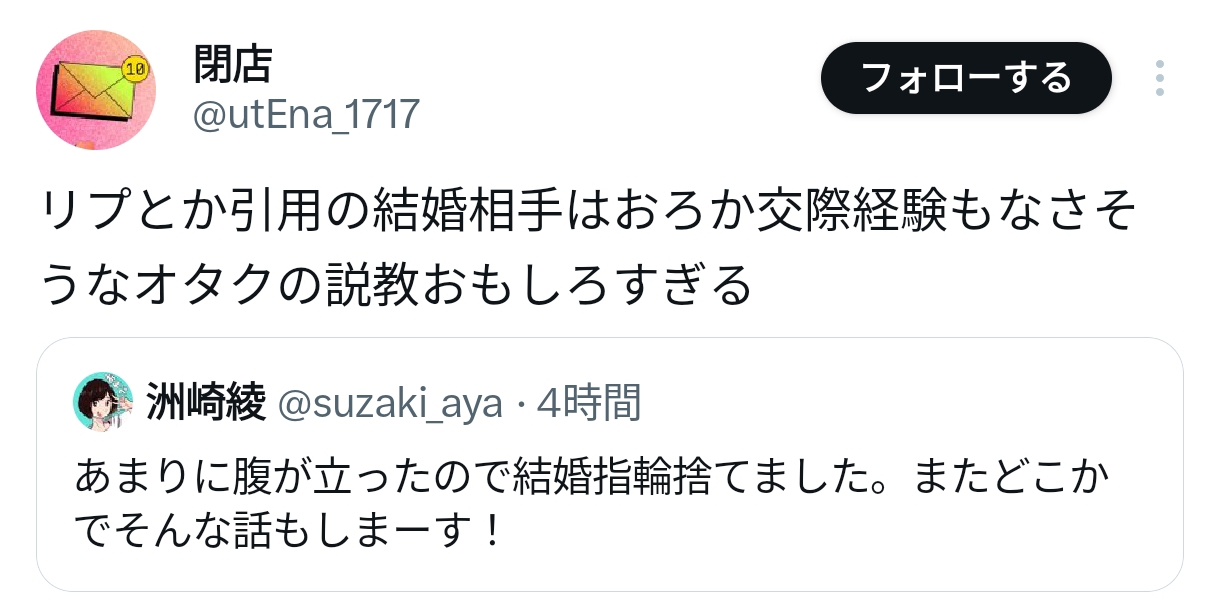1220x606 pixels.
Task: Open the @suzaki_aya handle
Action: click(x=389, y=404)
